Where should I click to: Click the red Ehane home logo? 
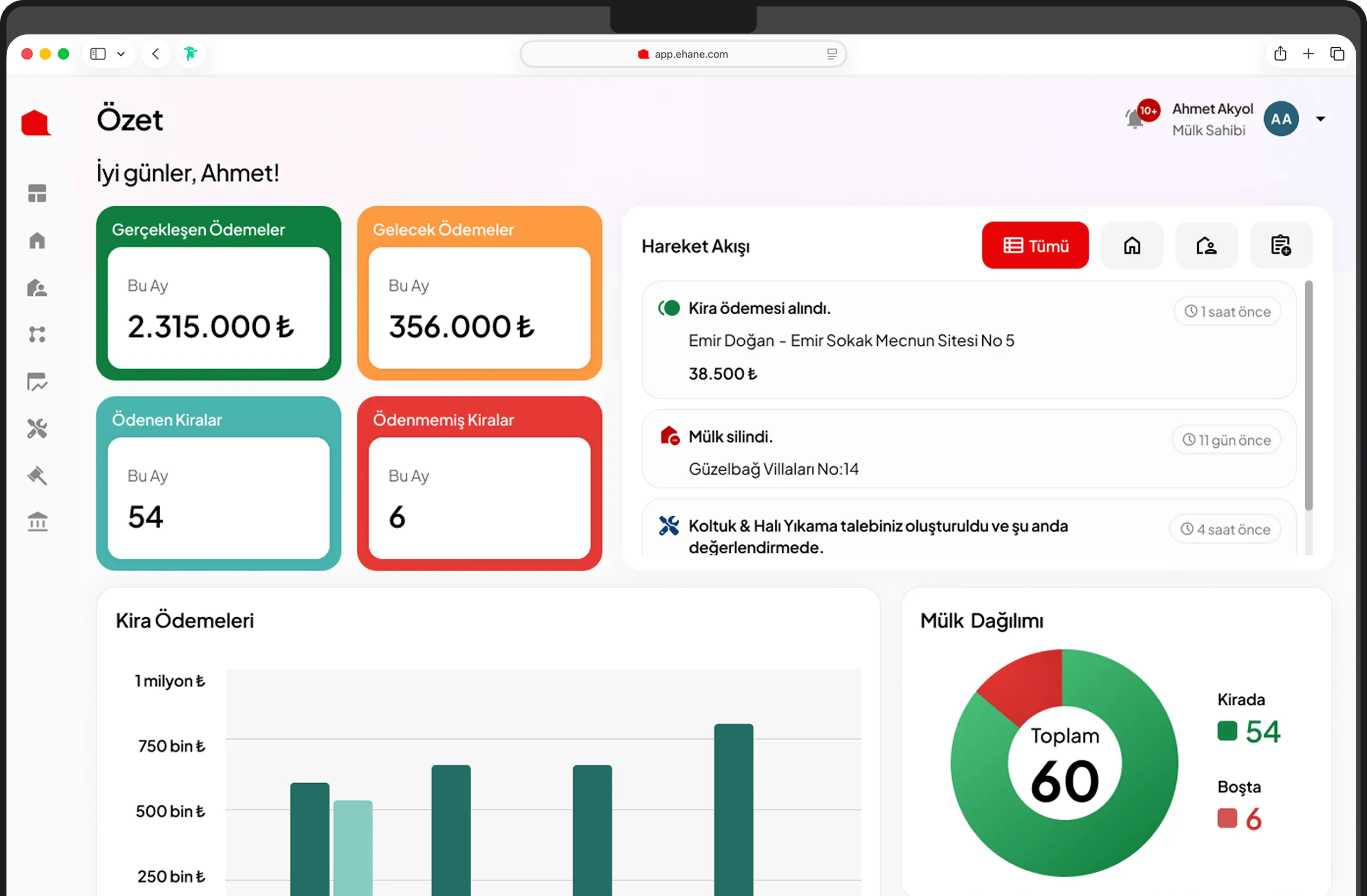click(36, 122)
